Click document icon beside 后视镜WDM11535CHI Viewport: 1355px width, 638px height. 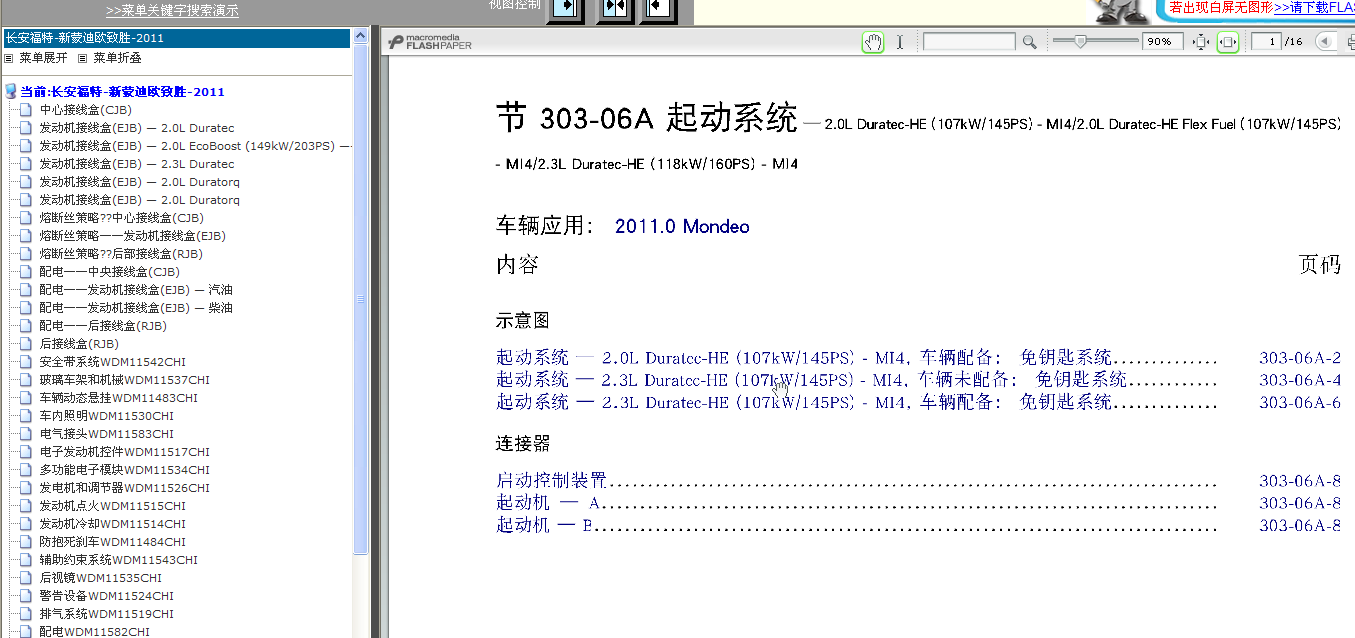pyautogui.click(x=27, y=578)
